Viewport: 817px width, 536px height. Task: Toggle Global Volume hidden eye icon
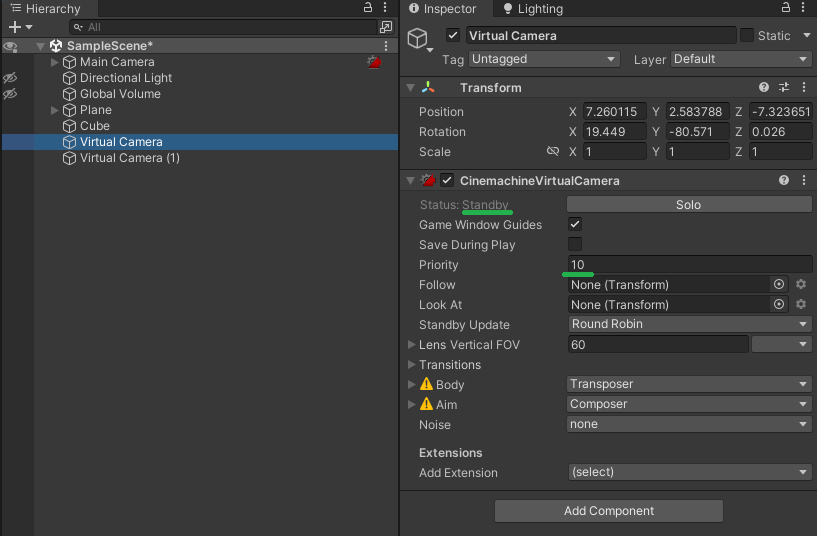click(x=10, y=94)
